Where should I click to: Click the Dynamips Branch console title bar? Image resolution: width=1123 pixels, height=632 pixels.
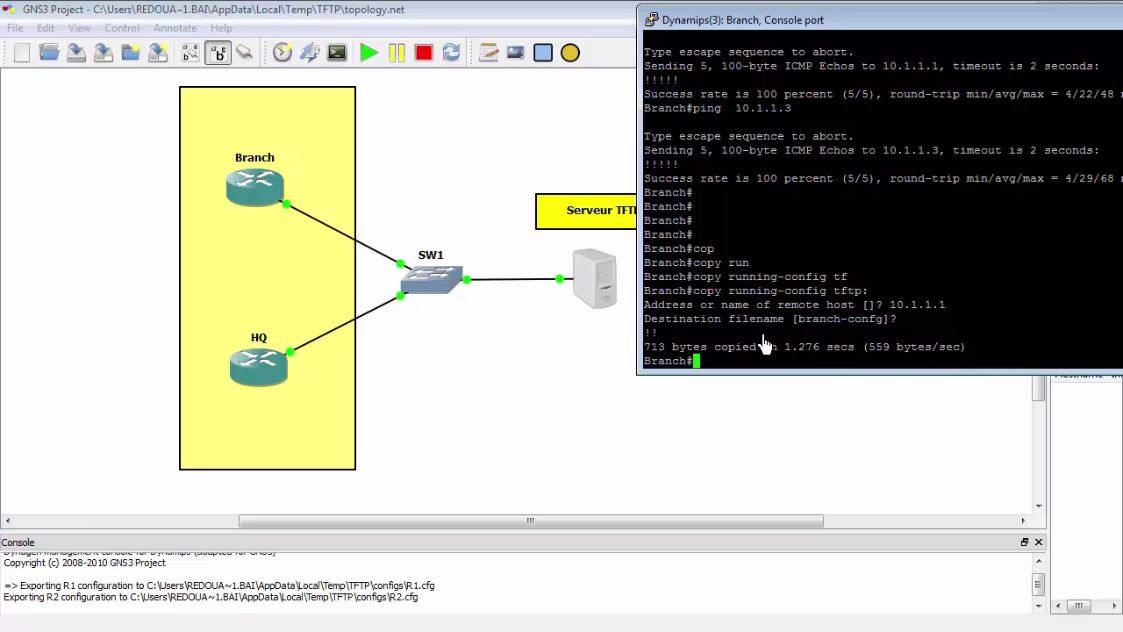click(x=880, y=19)
